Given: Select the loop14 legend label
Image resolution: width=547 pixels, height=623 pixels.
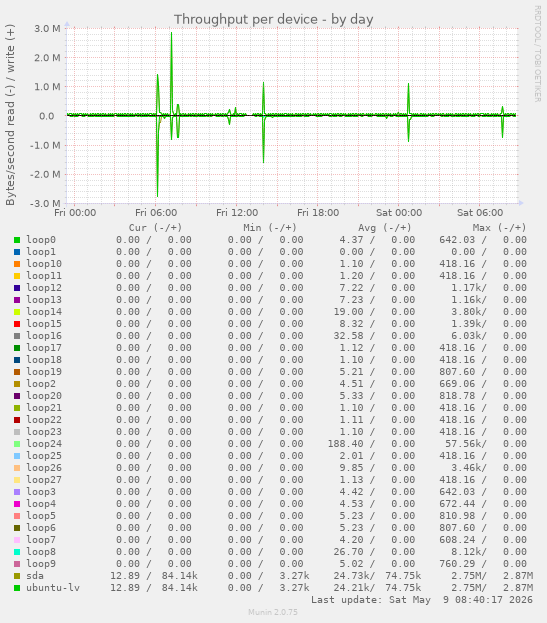Looking at the screenshot, I should (44, 312).
